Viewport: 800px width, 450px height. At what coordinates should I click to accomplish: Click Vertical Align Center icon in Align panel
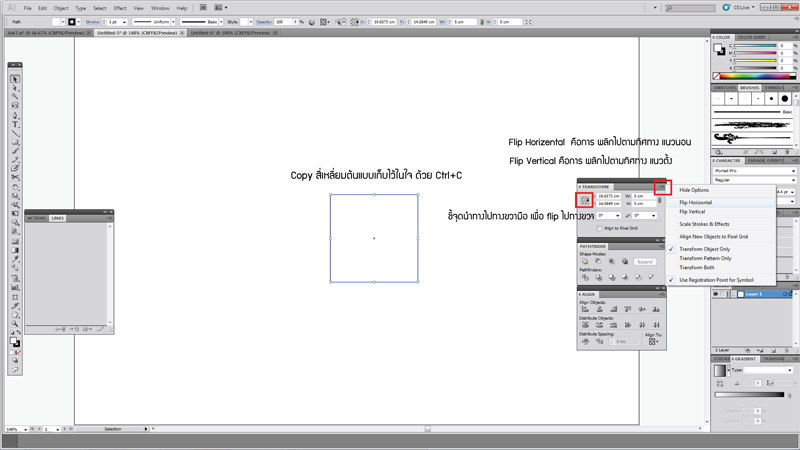[x=642, y=309]
